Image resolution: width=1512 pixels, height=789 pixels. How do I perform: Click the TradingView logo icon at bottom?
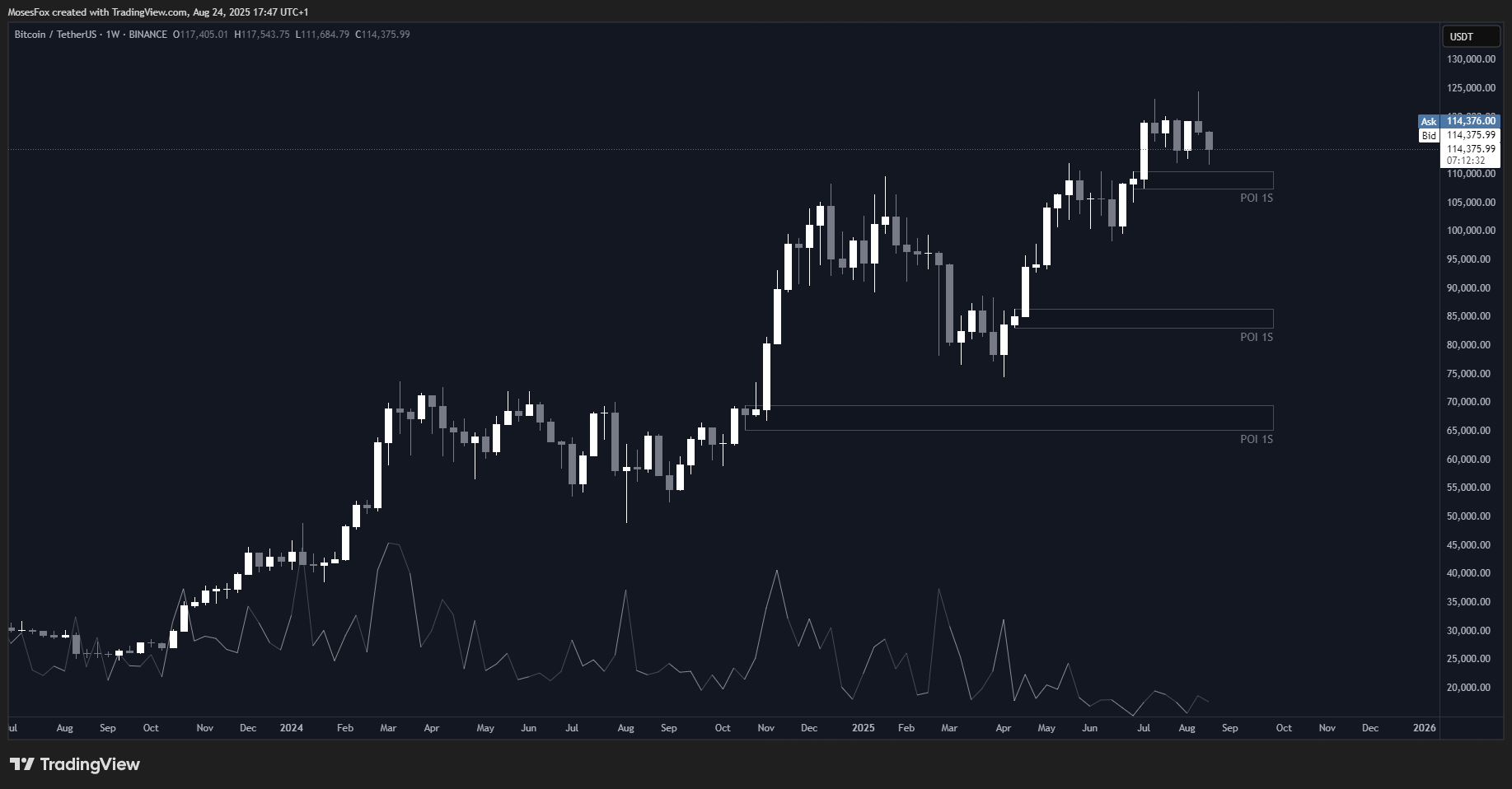point(22,764)
